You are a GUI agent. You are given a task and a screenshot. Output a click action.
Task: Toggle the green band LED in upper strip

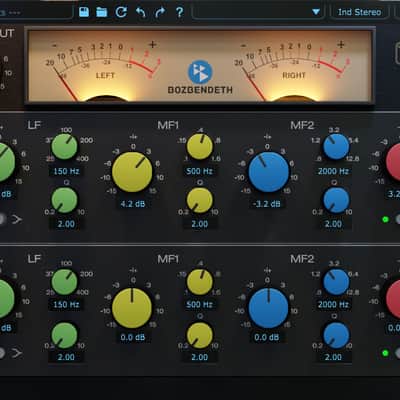coord(386,219)
